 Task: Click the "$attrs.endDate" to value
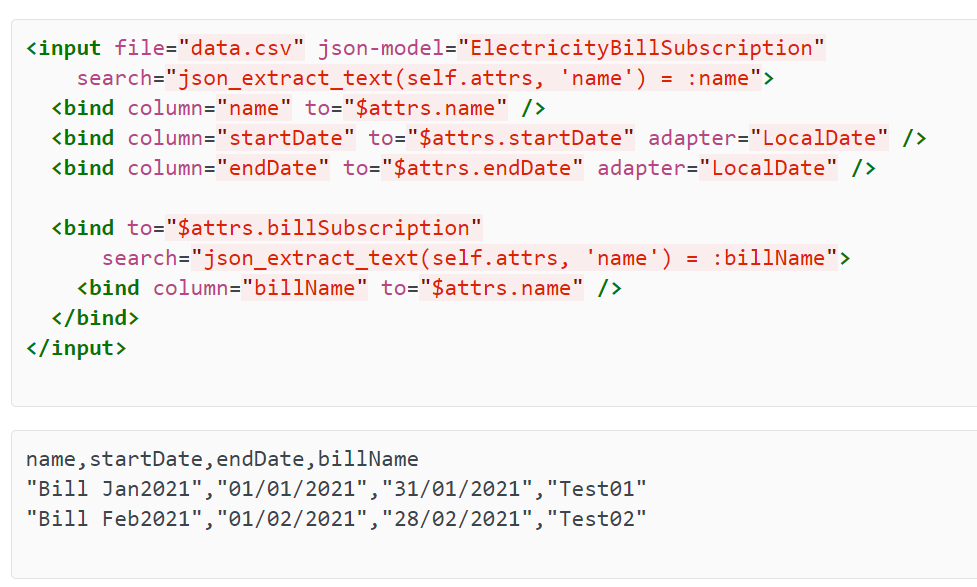[x=482, y=168]
